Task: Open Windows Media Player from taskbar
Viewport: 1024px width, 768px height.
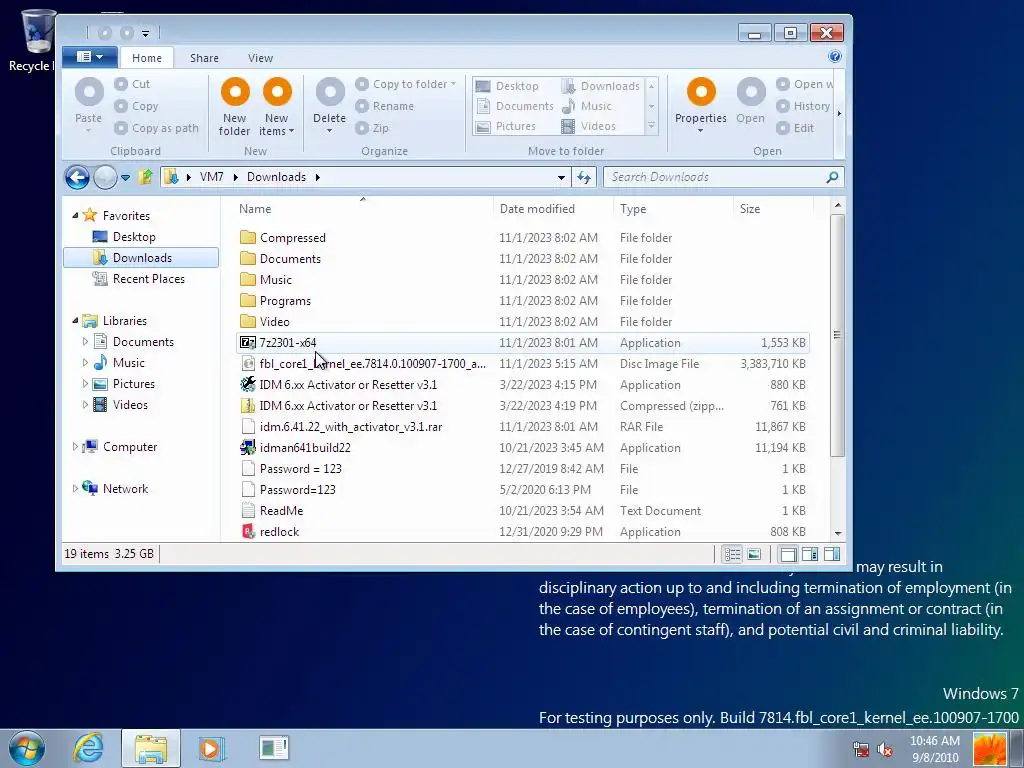Action: 211,748
